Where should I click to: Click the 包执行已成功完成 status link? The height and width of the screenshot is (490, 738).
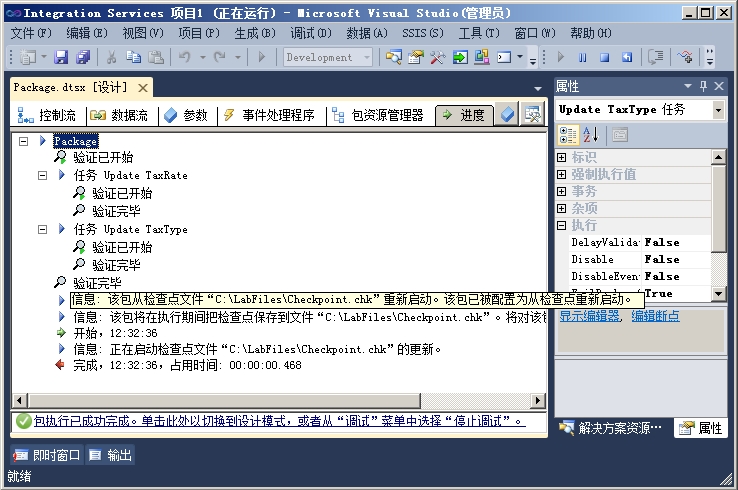pyautogui.click(x=280, y=421)
